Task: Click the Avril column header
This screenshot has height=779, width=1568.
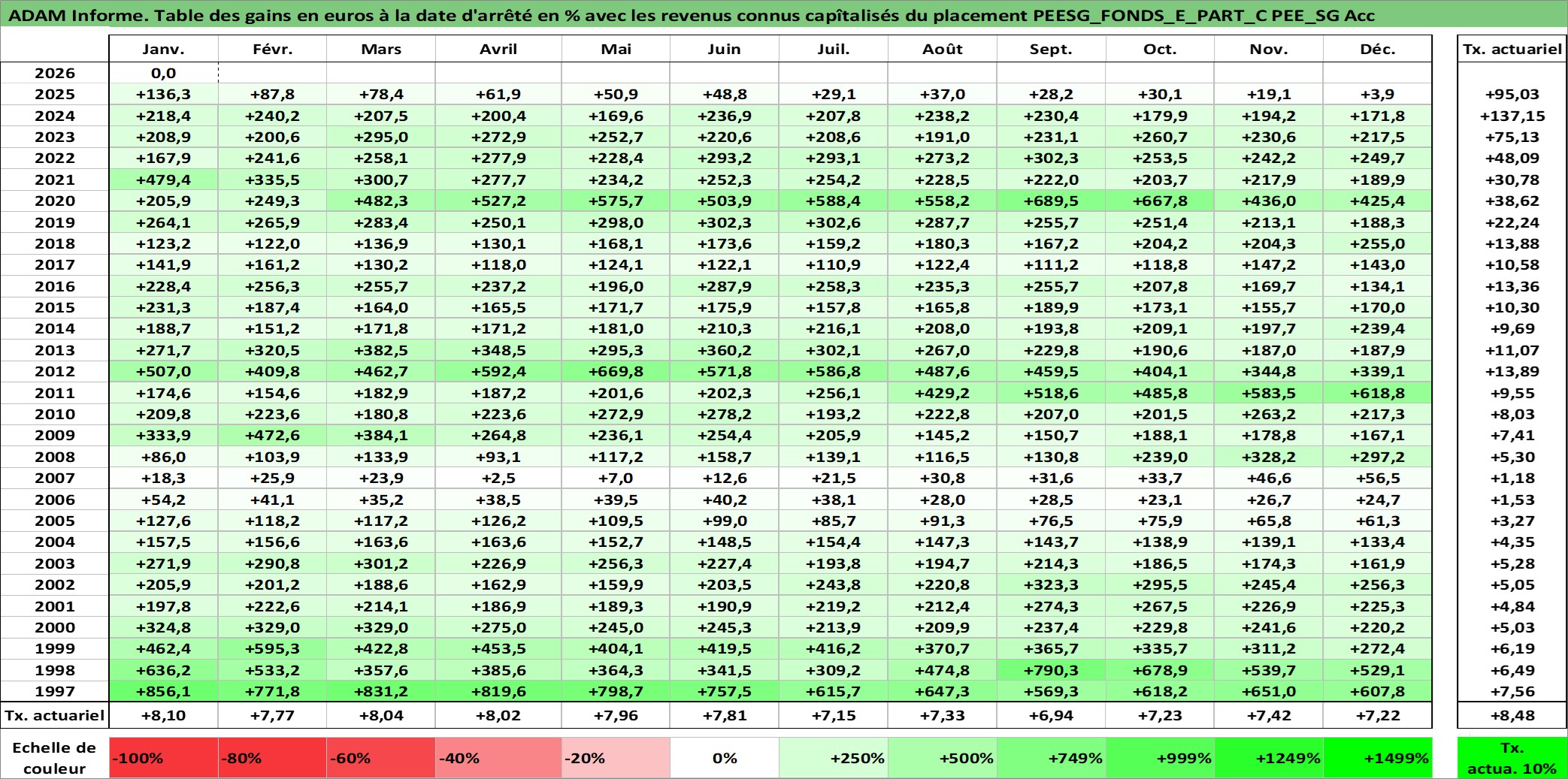Action: point(498,49)
